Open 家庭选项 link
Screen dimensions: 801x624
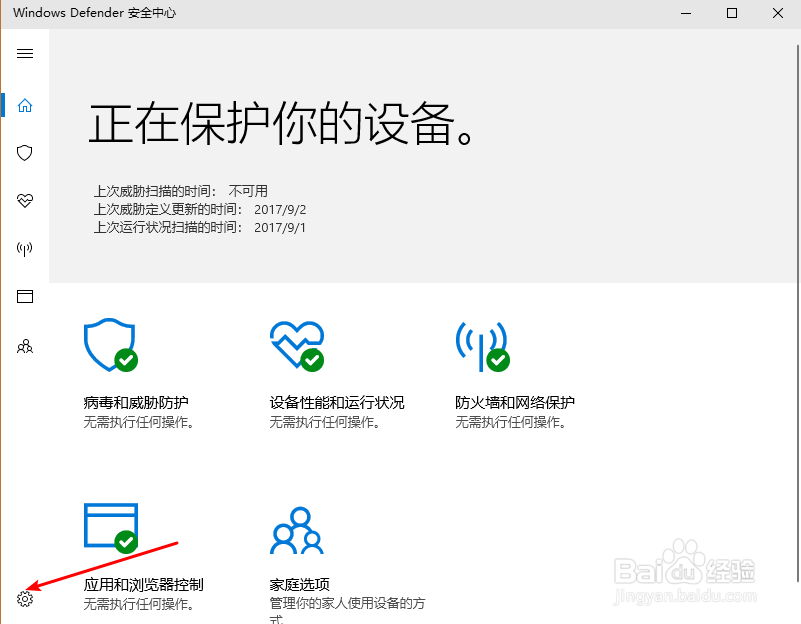tap(299, 584)
